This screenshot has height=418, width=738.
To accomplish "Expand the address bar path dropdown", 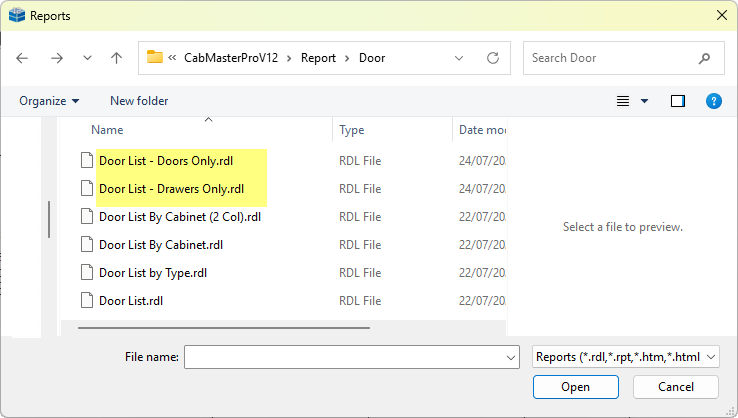I will [460, 58].
